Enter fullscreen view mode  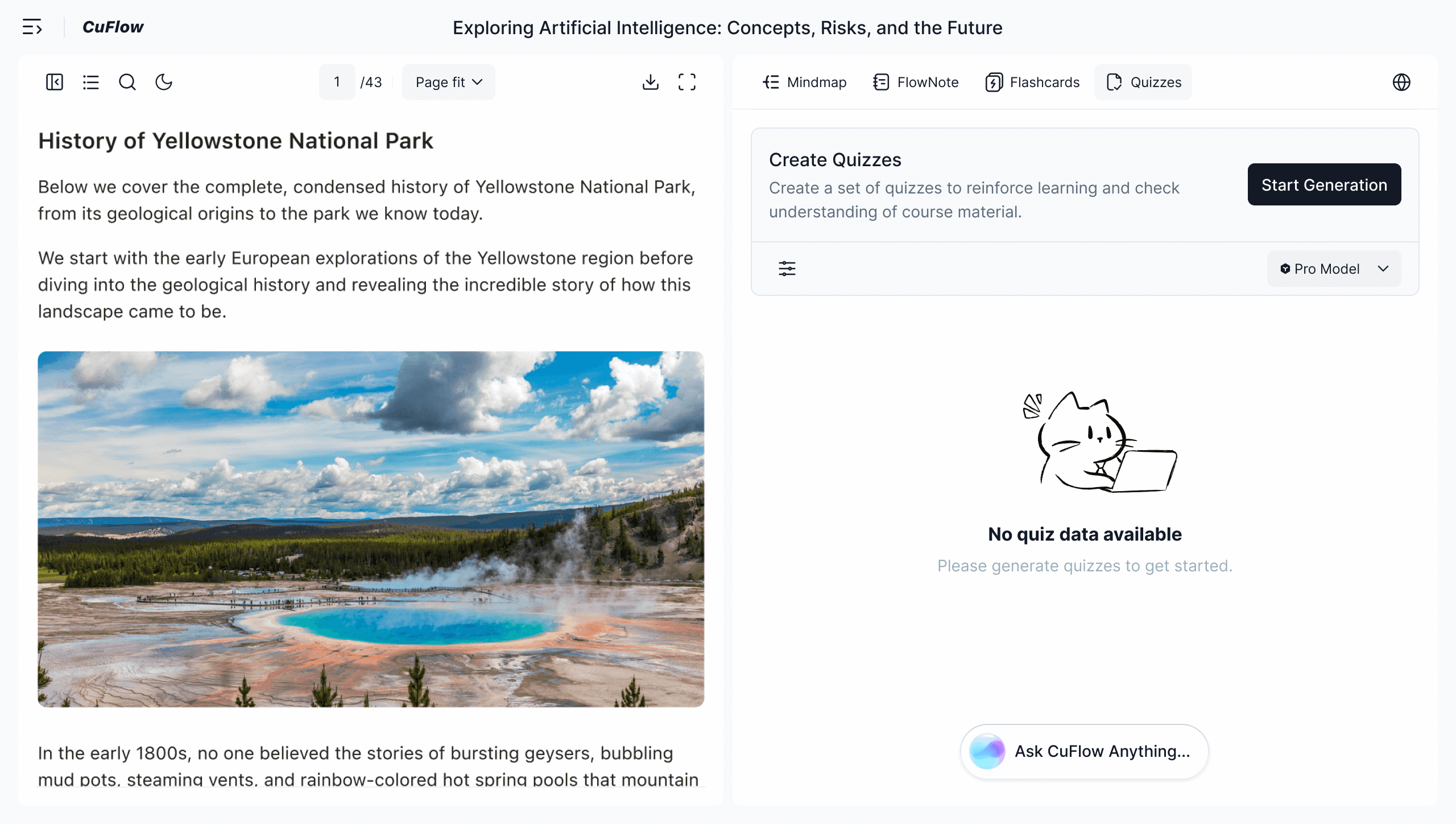687,82
